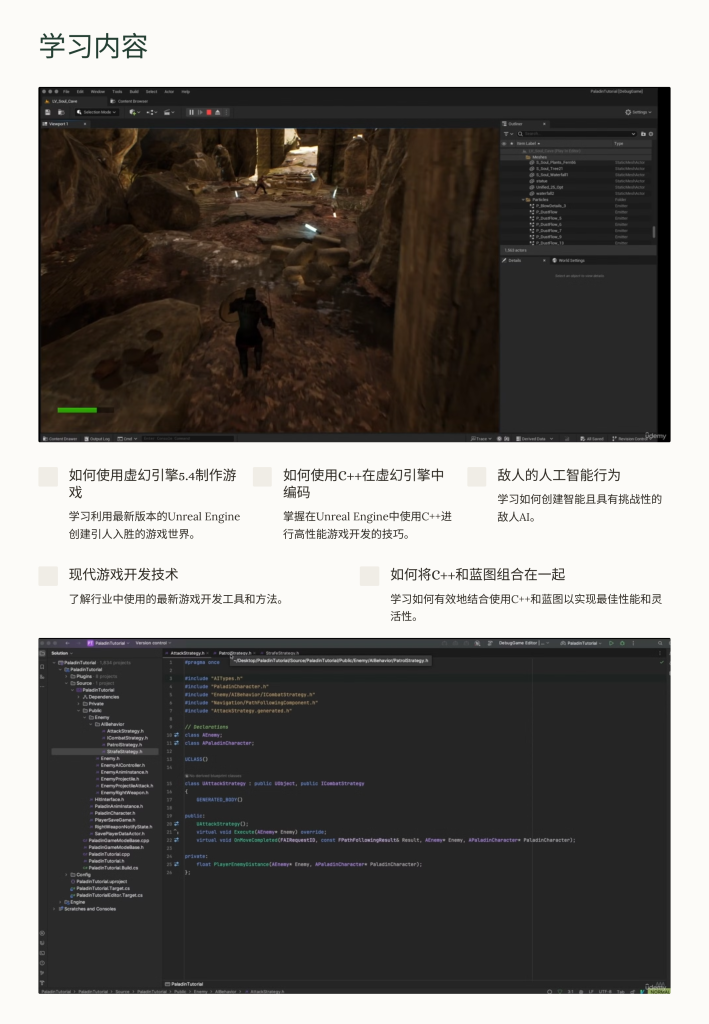Close the Viewport 1 tab
Screen dimensions: 709x1024
coord(85,123)
